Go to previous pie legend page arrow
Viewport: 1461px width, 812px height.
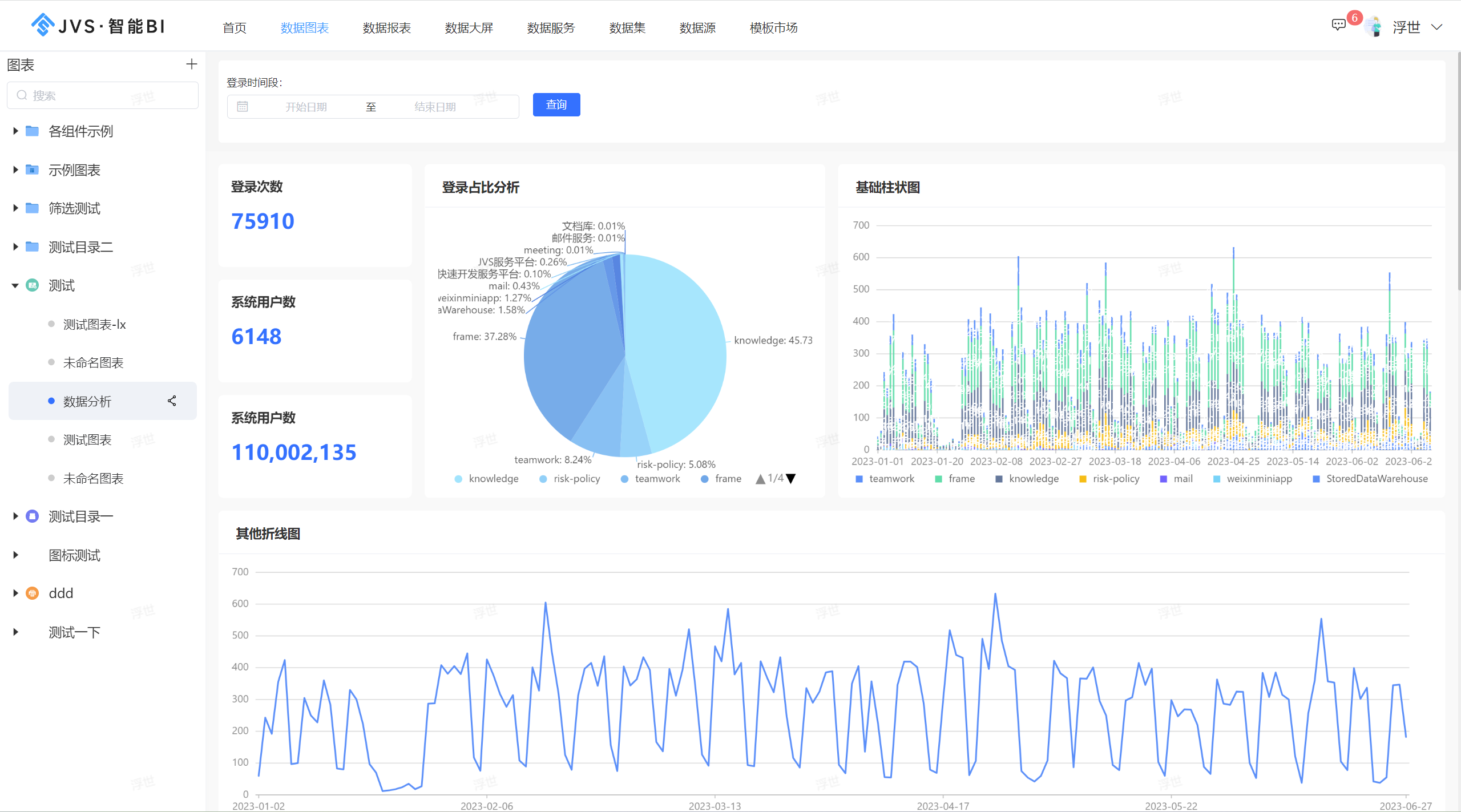click(760, 479)
